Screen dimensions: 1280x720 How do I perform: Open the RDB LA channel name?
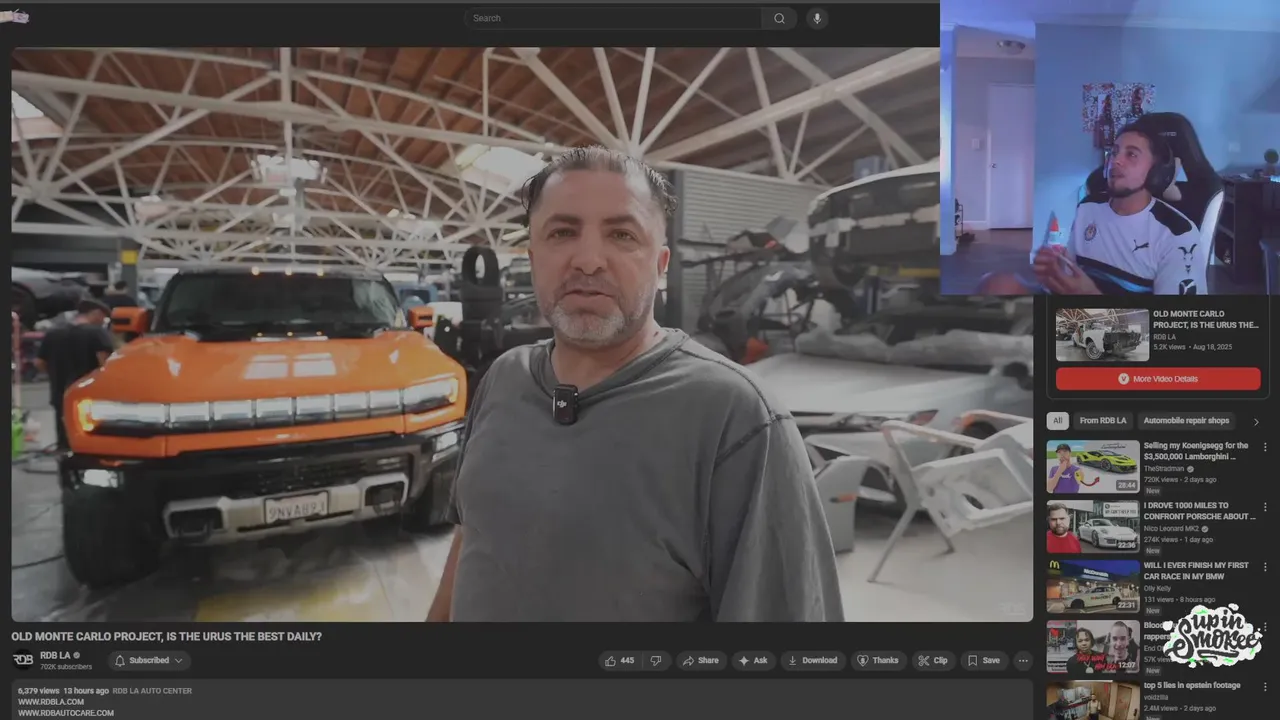pos(54,655)
